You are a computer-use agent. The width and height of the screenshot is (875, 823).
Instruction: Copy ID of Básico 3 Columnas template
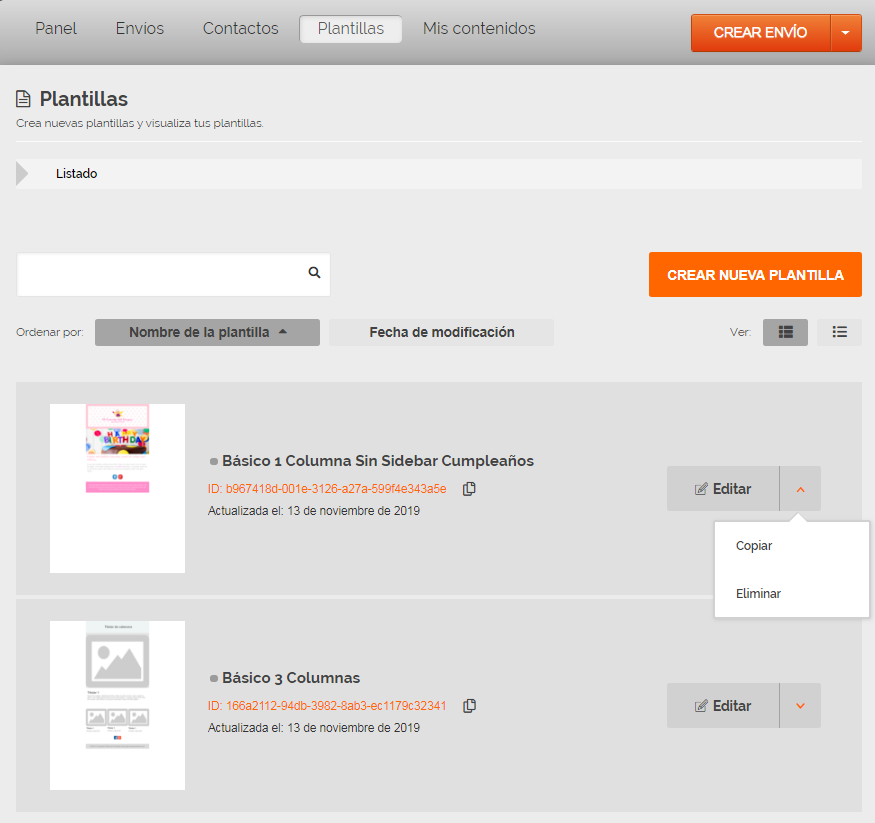[469, 706]
